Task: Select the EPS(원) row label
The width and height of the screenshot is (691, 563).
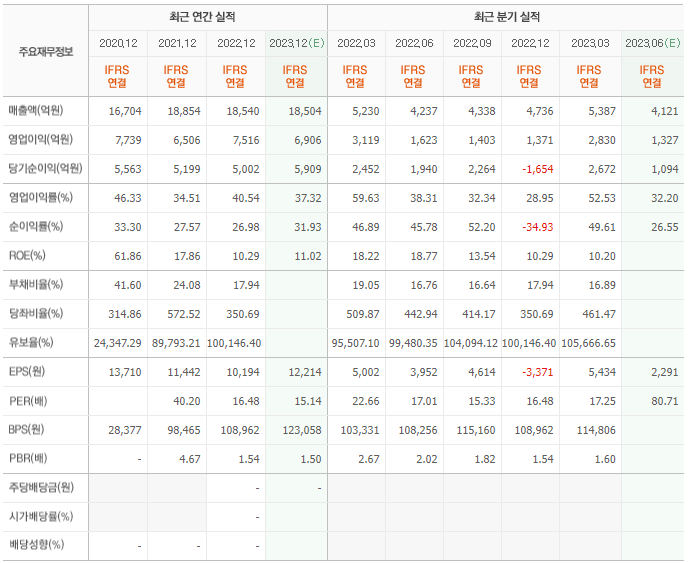Action: (27, 371)
